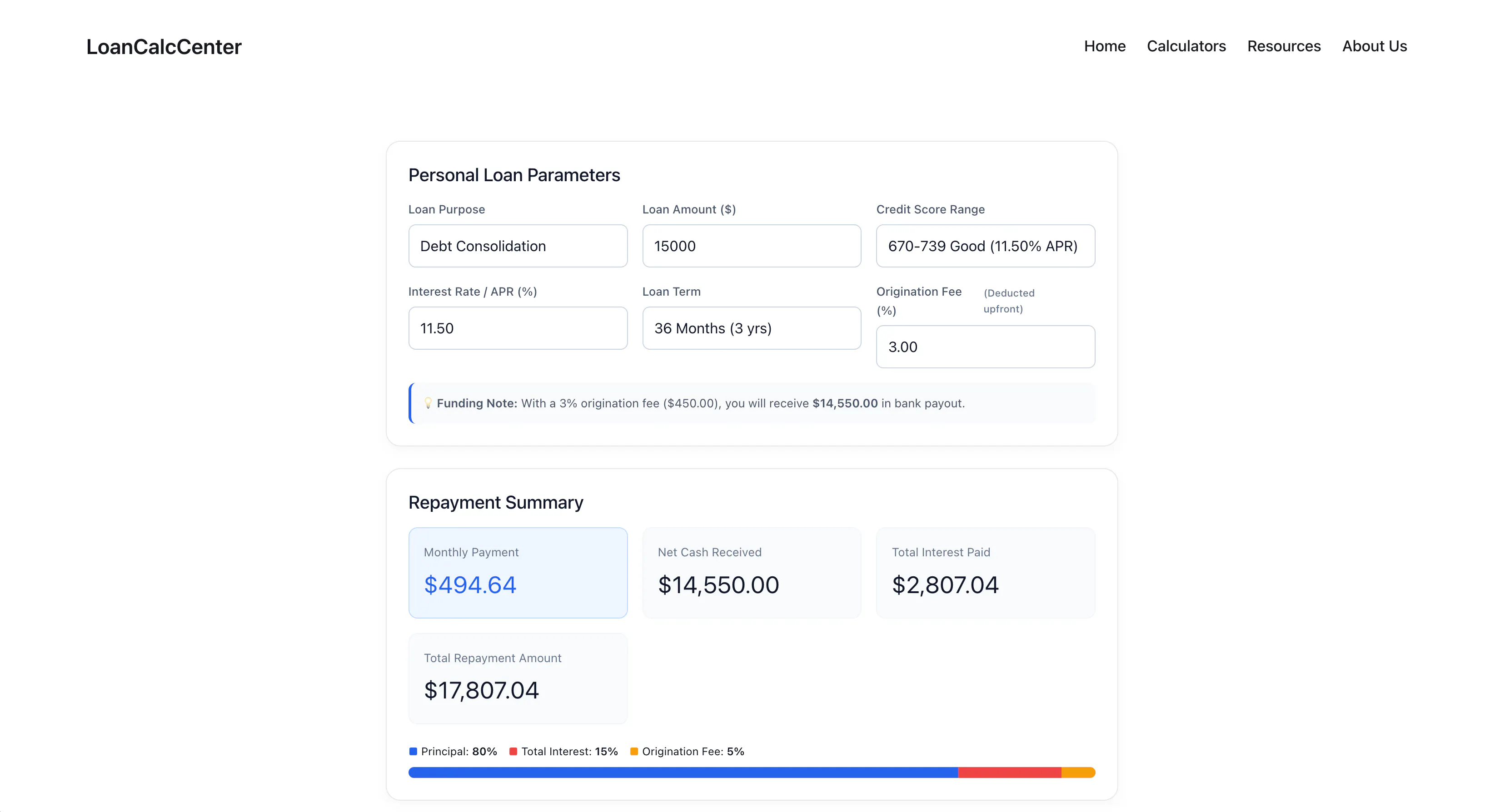Click the red interest segment of breakdown bar
Image resolution: width=1505 pixels, height=812 pixels.
pyautogui.click(x=1010, y=772)
